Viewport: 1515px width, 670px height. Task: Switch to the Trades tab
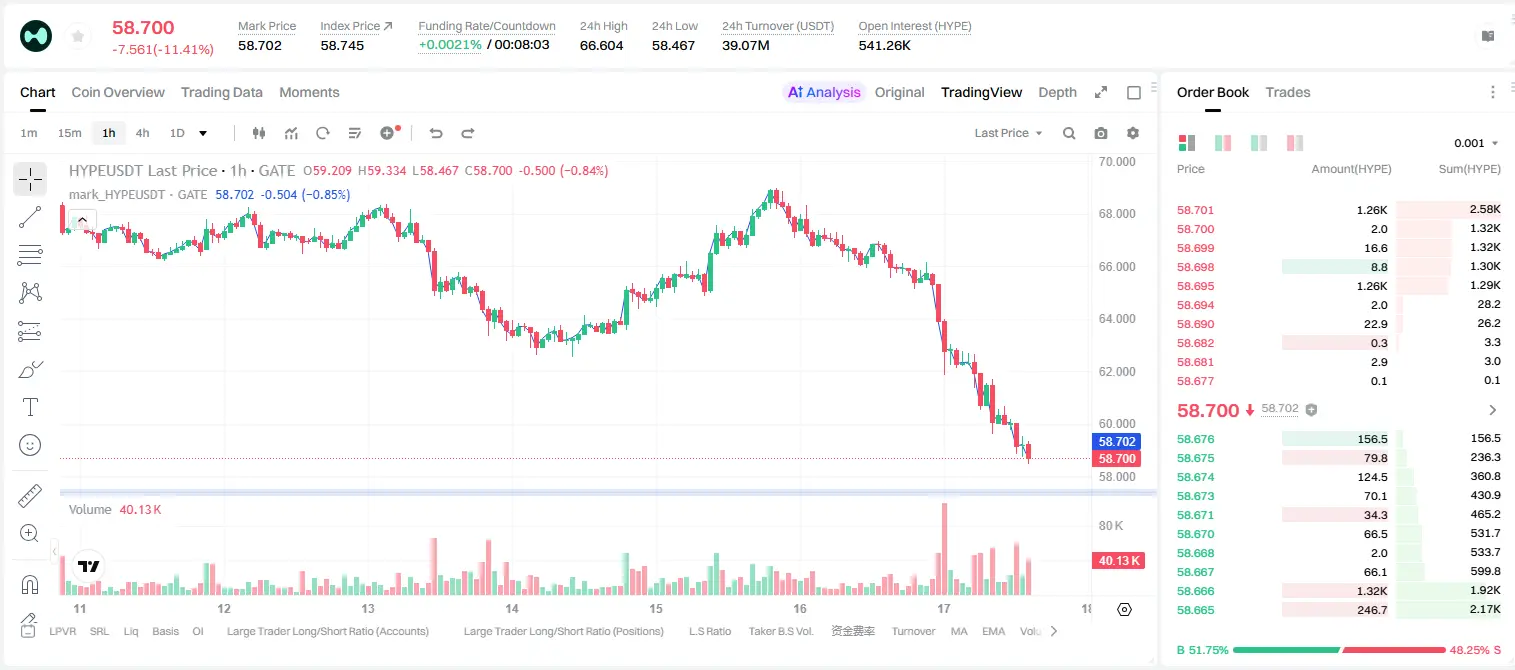(x=1288, y=92)
